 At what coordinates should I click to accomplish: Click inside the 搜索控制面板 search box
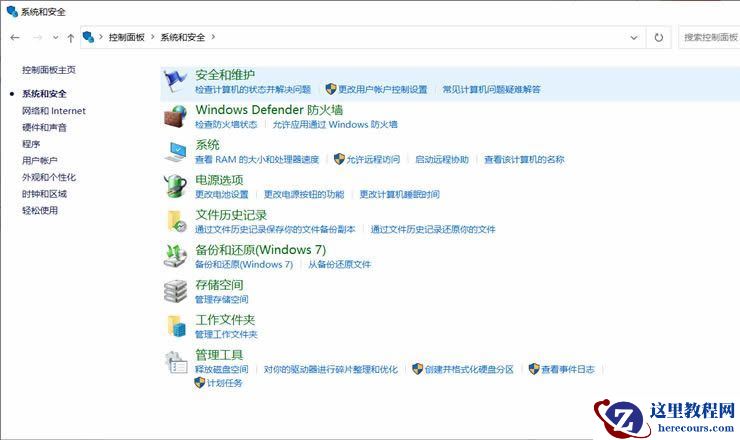(709, 37)
